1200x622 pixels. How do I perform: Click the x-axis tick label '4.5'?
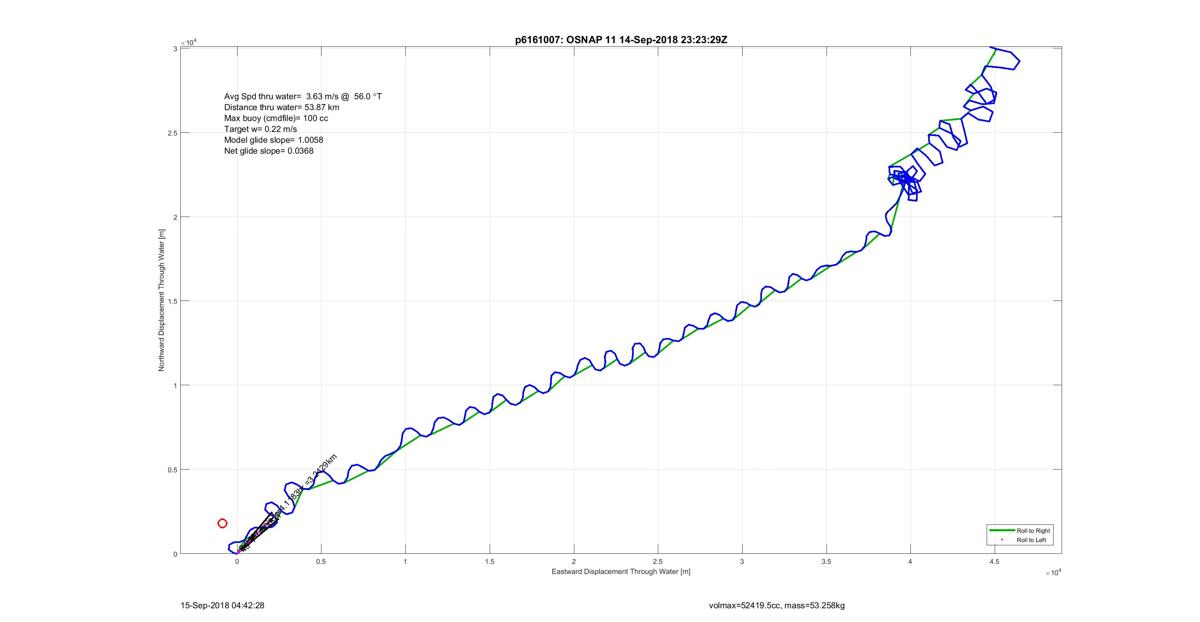point(994,562)
